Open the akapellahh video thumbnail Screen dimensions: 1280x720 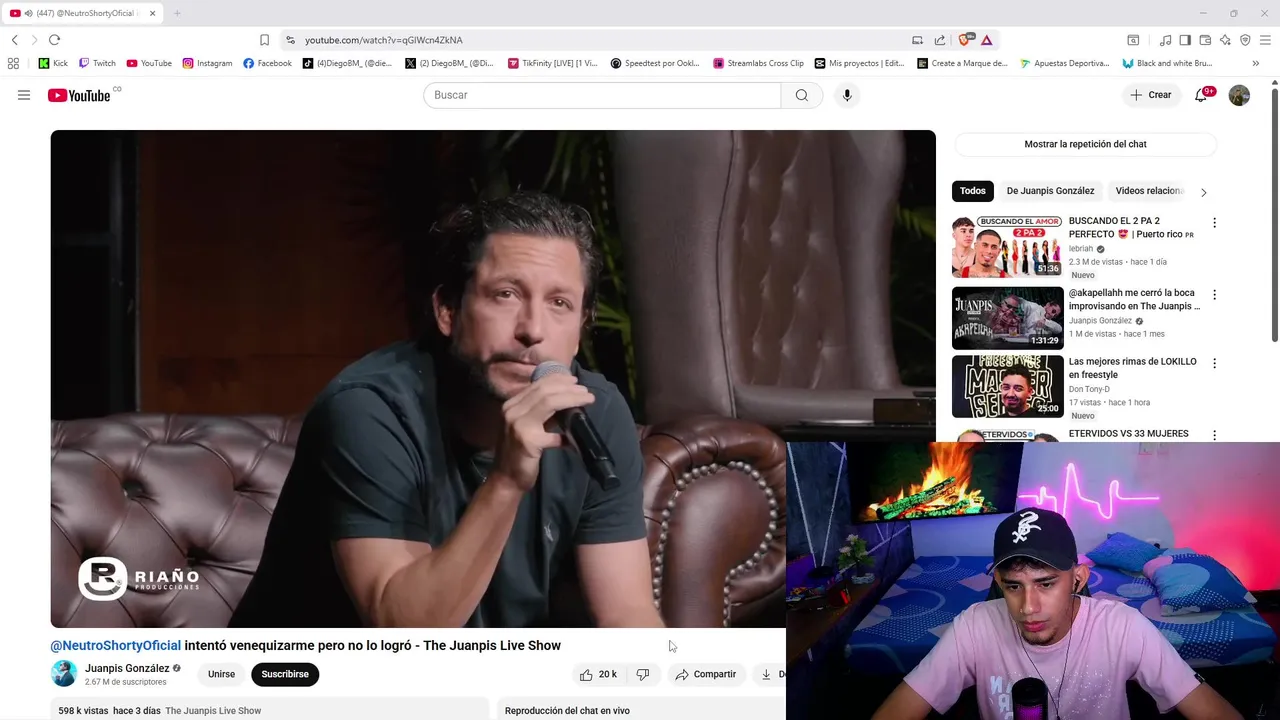[x=1007, y=318]
